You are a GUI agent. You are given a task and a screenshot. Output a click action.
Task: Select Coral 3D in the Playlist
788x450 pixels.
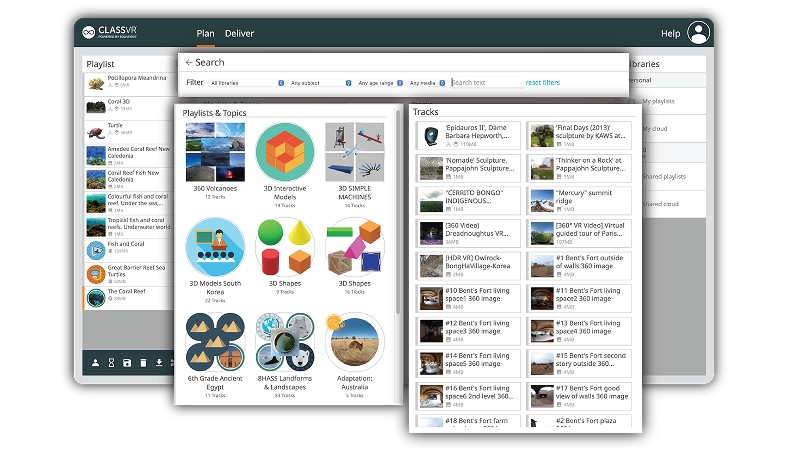coord(129,108)
